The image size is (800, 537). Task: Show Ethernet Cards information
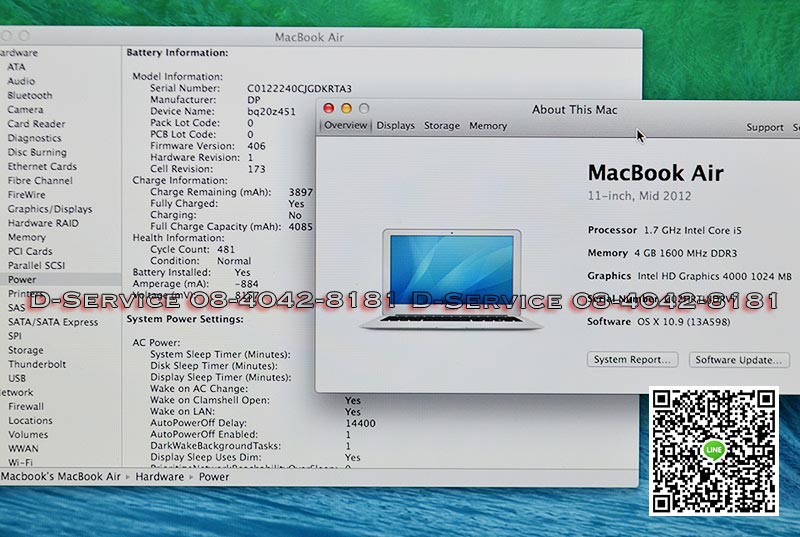pos(42,167)
